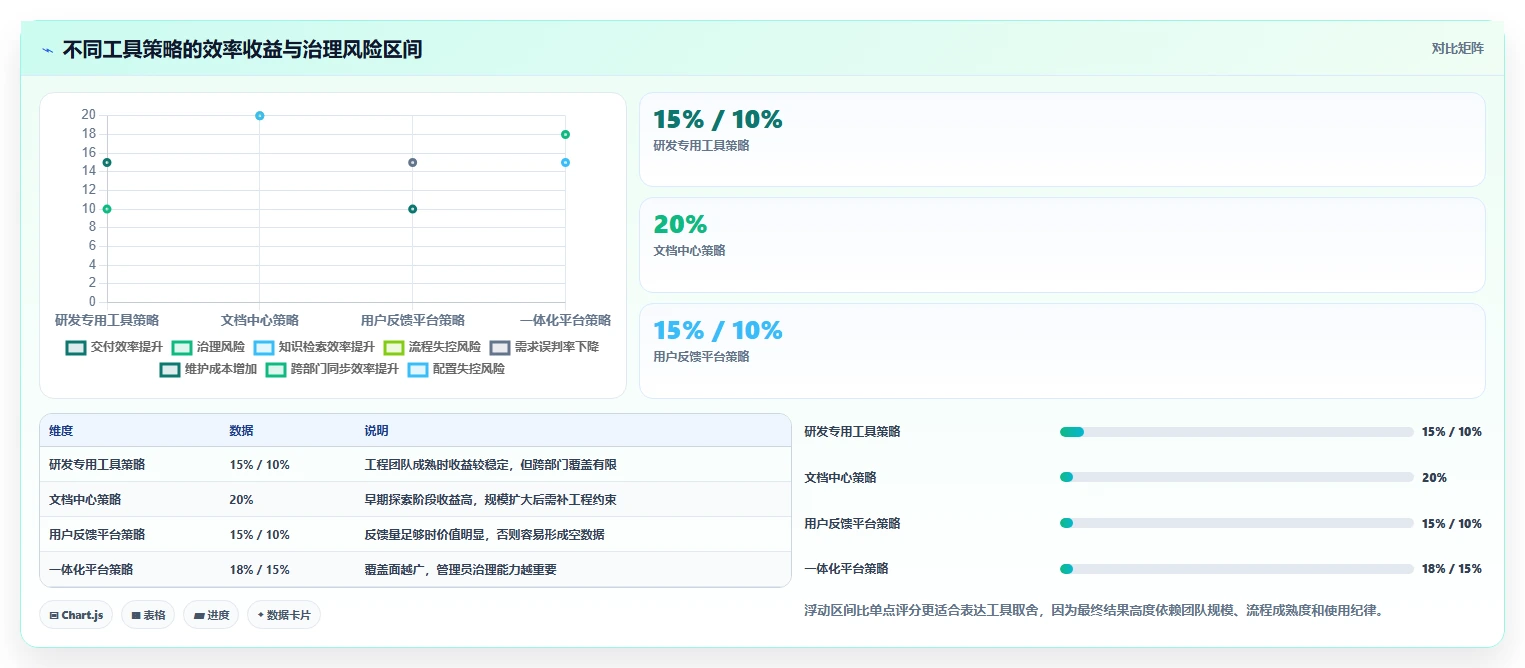The height and width of the screenshot is (668, 1525).
Task: Click the 数据 table column header
Action: point(241,431)
